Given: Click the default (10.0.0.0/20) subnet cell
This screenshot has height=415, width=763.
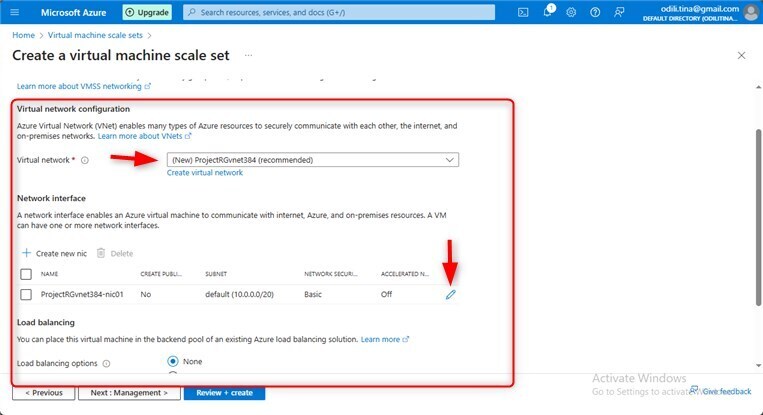Looking at the screenshot, I should click(239, 294).
